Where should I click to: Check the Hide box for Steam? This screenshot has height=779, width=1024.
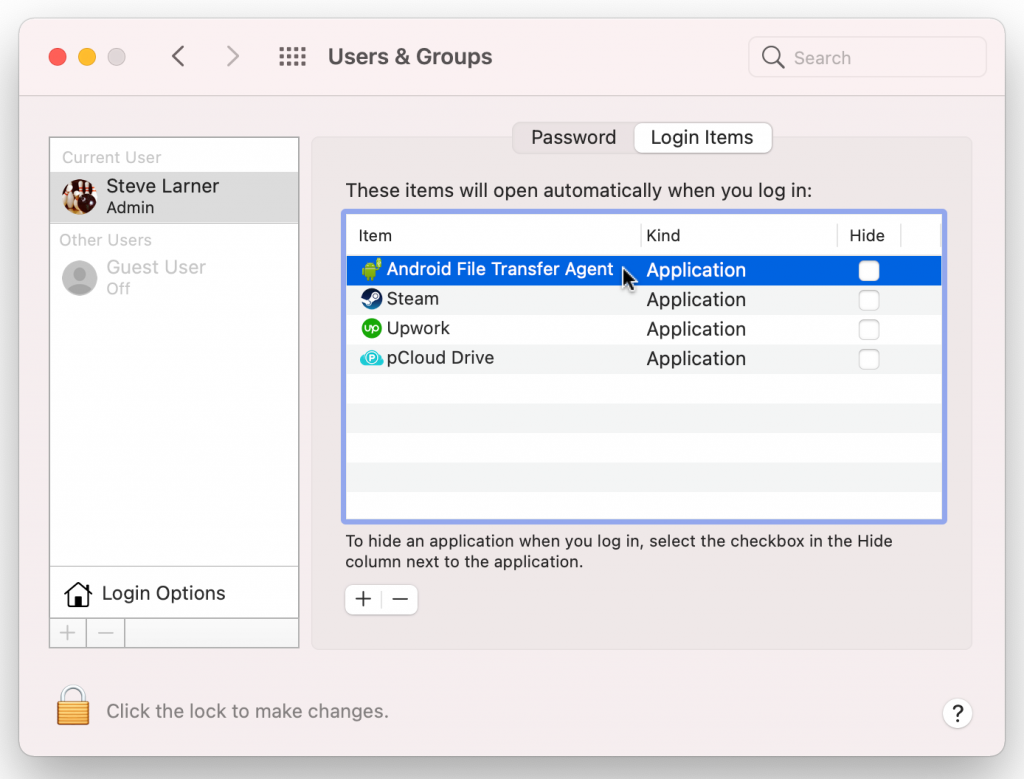(x=868, y=299)
